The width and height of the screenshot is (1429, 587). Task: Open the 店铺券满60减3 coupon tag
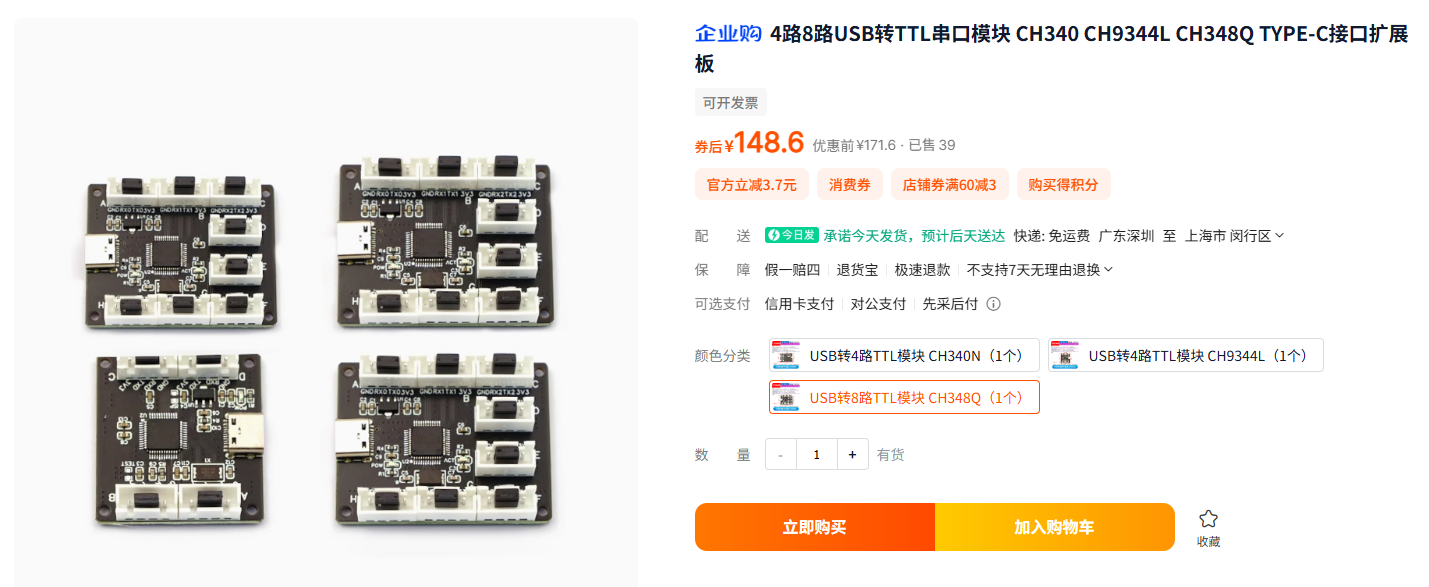949,185
